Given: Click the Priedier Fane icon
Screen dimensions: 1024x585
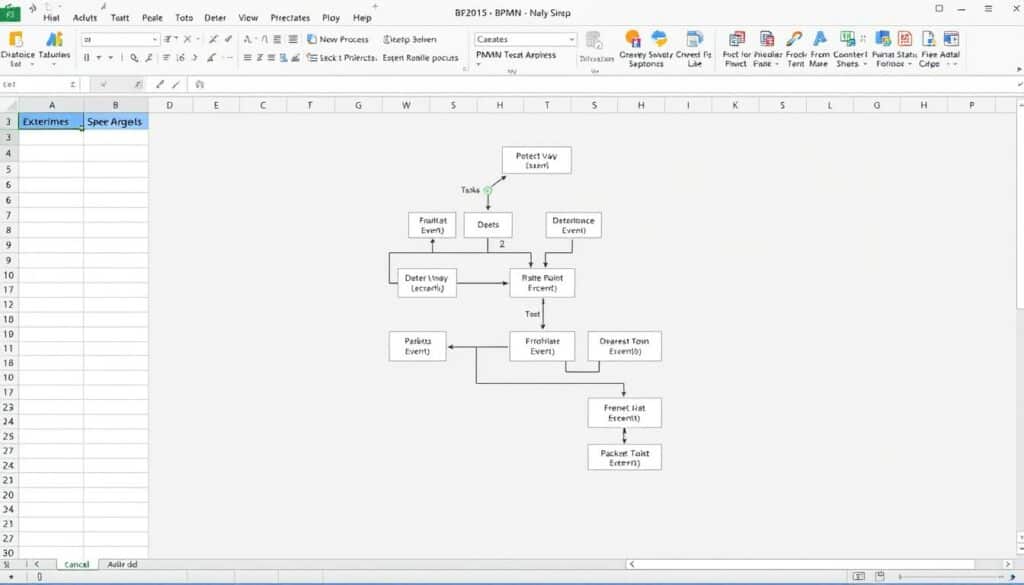Looking at the screenshot, I should point(767,39).
